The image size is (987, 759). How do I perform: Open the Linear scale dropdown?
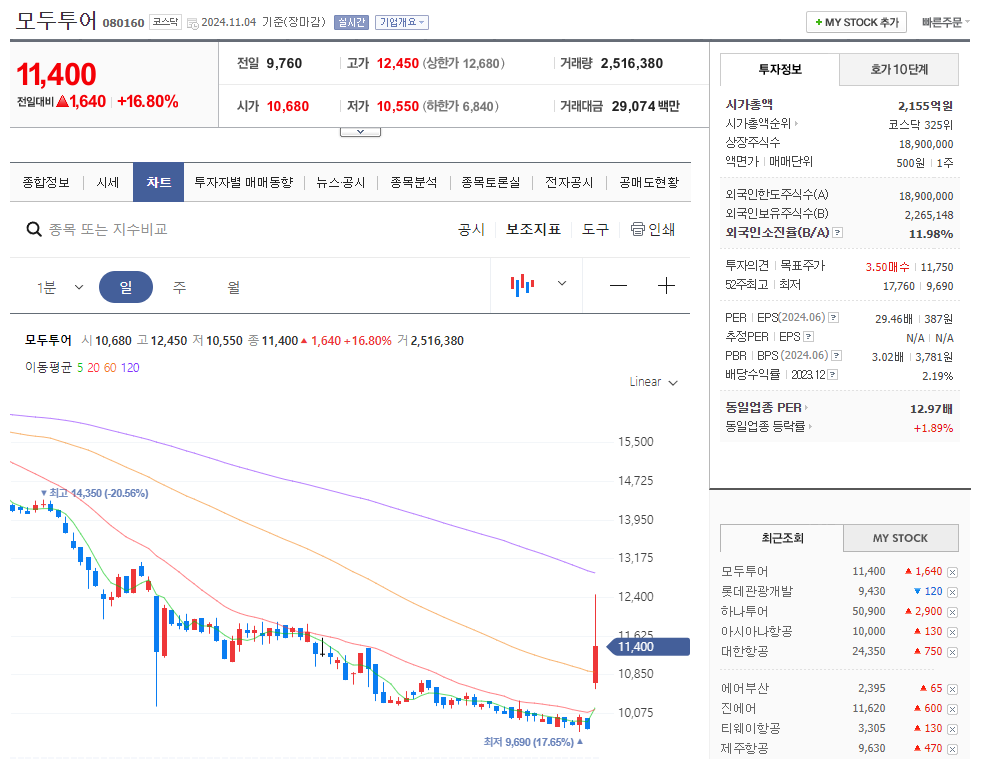tap(653, 382)
